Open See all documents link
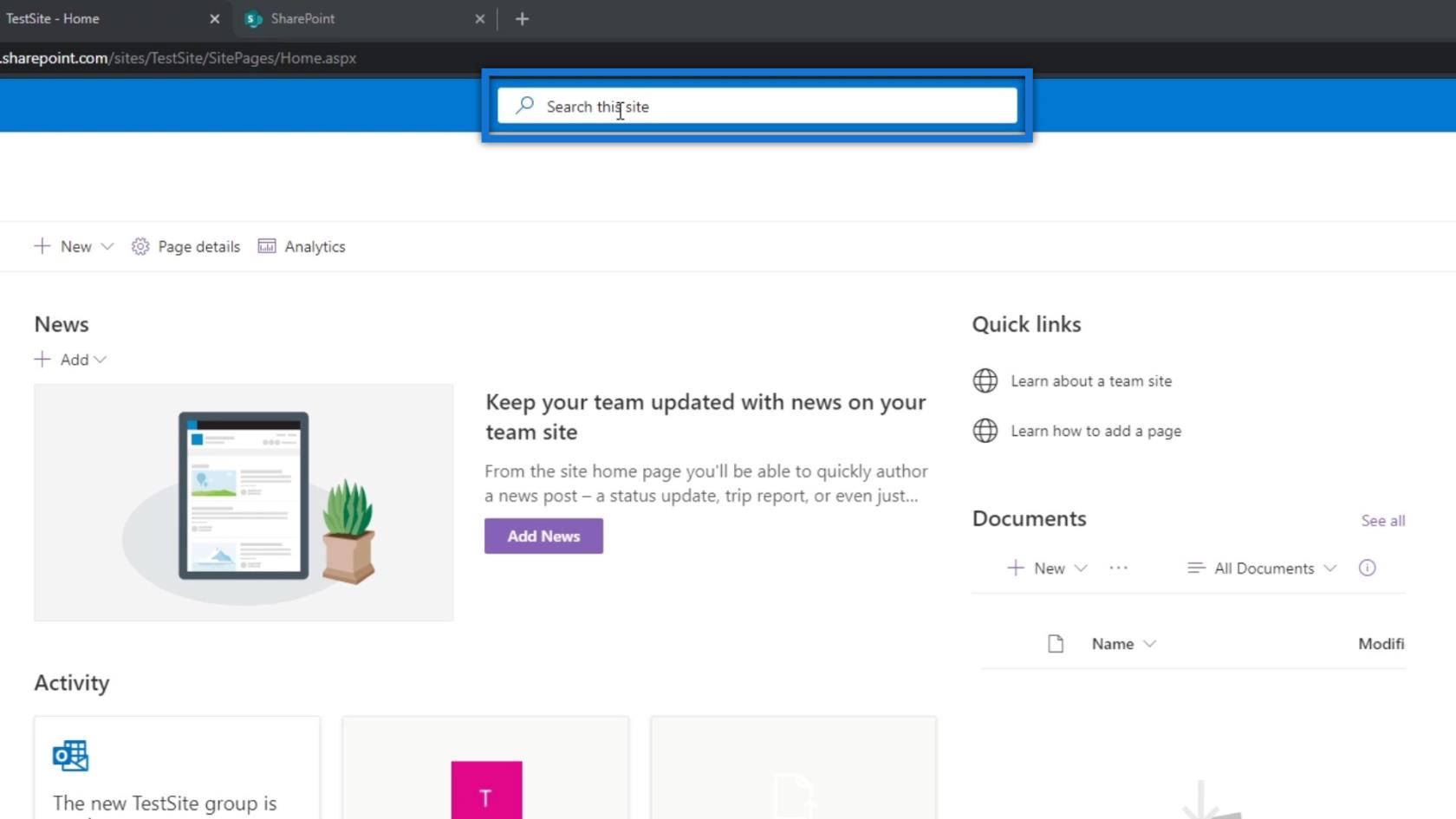Viewport: 1456px width, 819px height. [1382, 520]
